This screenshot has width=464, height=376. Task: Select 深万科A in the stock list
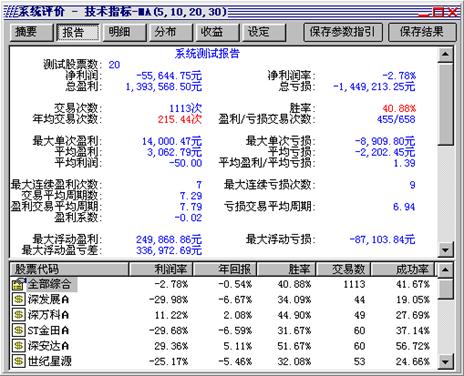[x=48, y=315]
